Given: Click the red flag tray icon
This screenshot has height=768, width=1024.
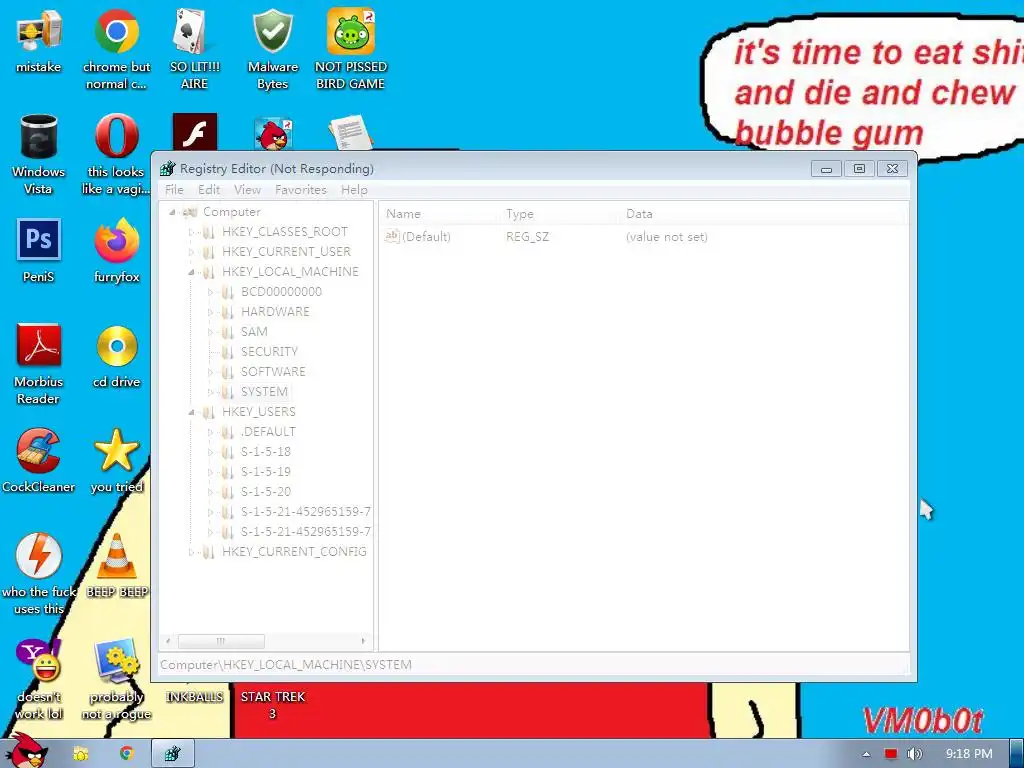Looking at the screenshot, I should pos(891,754).
